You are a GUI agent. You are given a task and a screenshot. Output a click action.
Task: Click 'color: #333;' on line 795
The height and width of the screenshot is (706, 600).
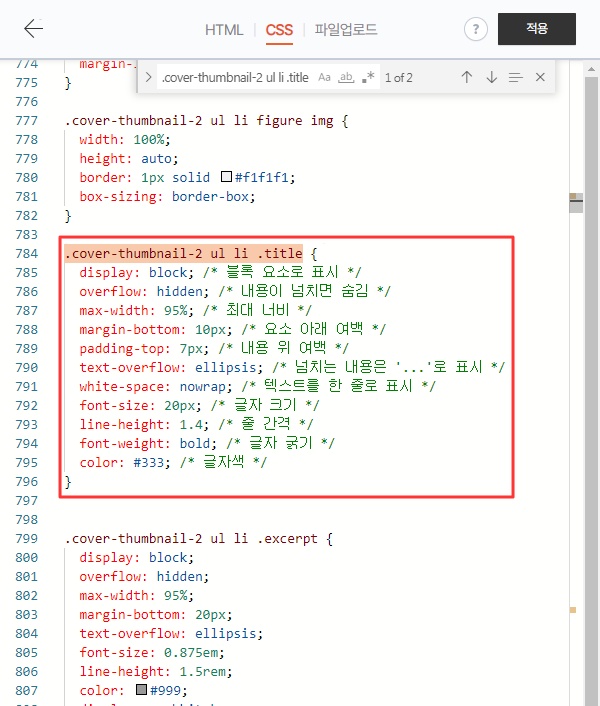pyautogui.click(x=125, y=462)
